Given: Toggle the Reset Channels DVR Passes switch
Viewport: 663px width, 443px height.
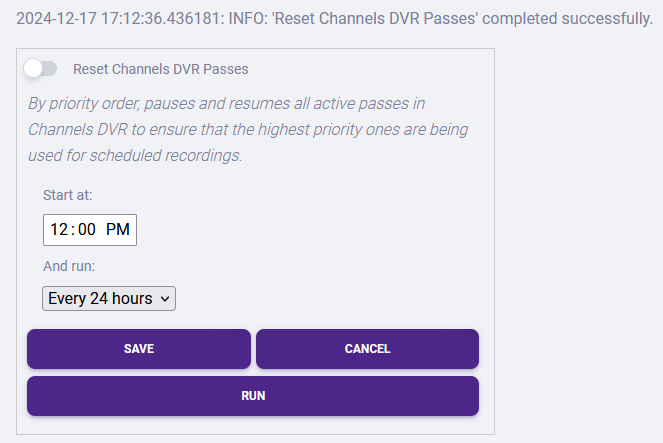Looking at the screenshot, I should (41, 68).
